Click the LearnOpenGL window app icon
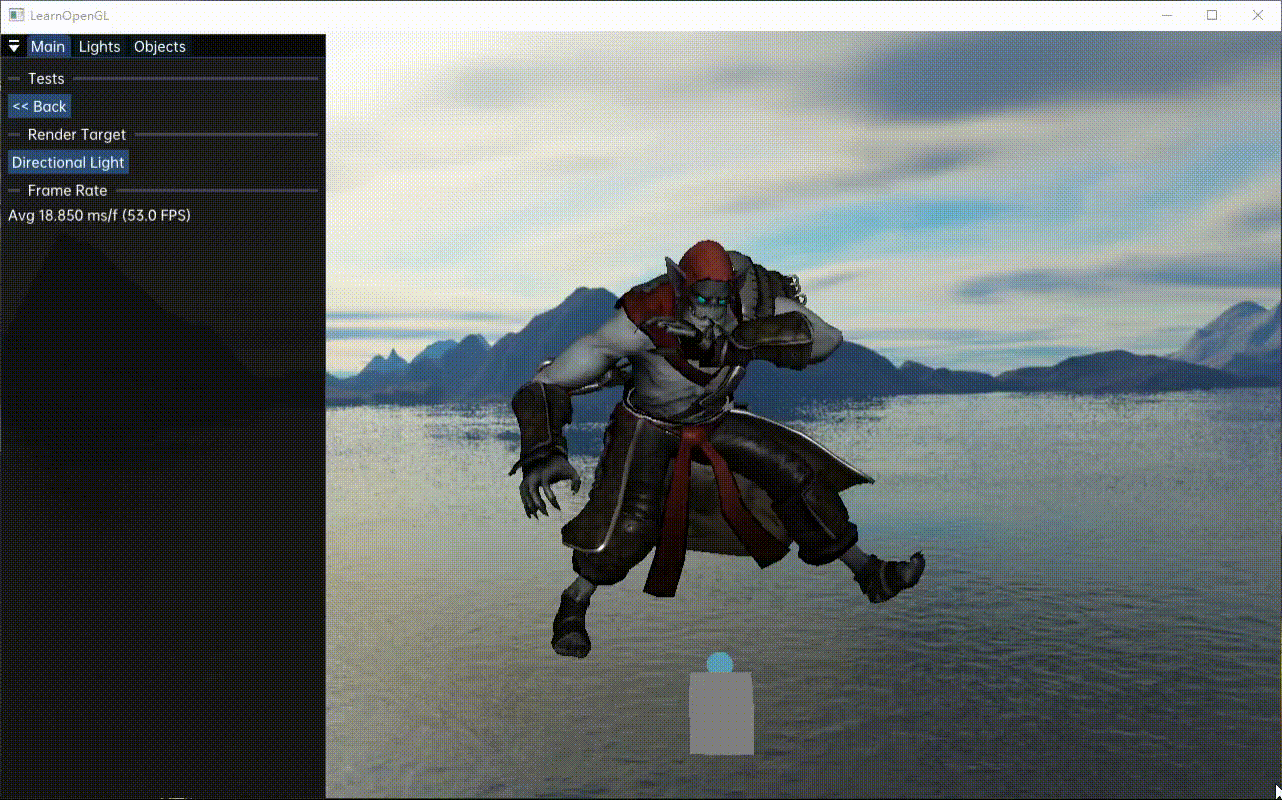Viewport: 1282px width, 800px height. pyautogui.click(x=16, y=15)
